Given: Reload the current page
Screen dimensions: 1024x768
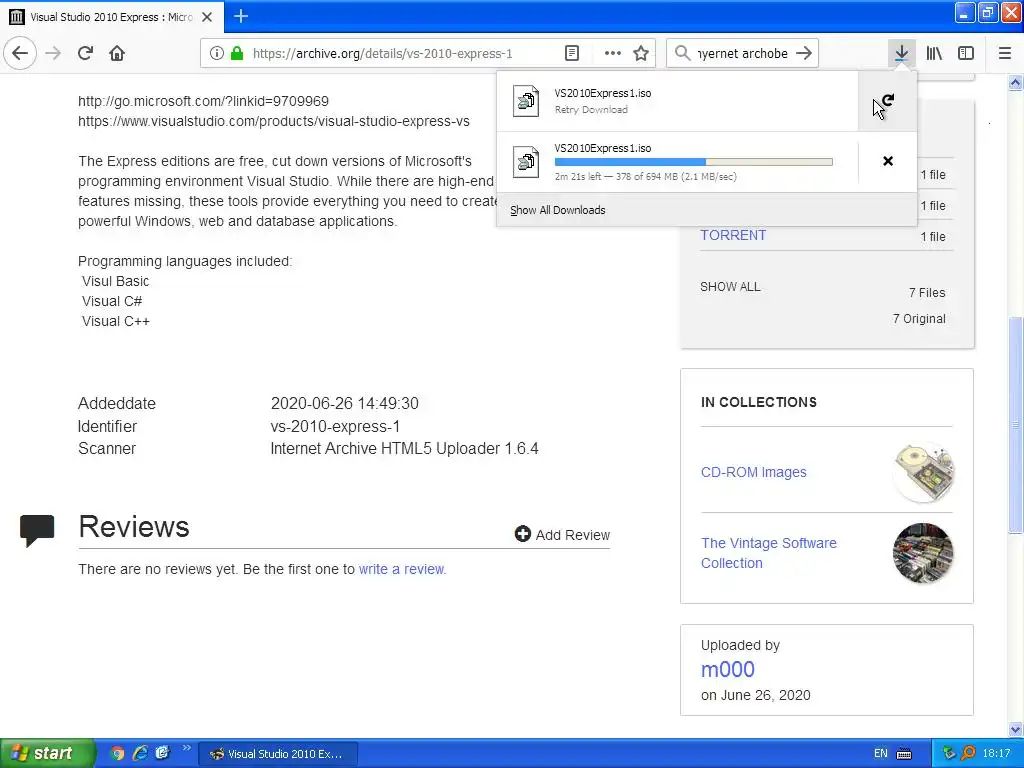Looking at the screenshot, I should (x=85, y=53).
